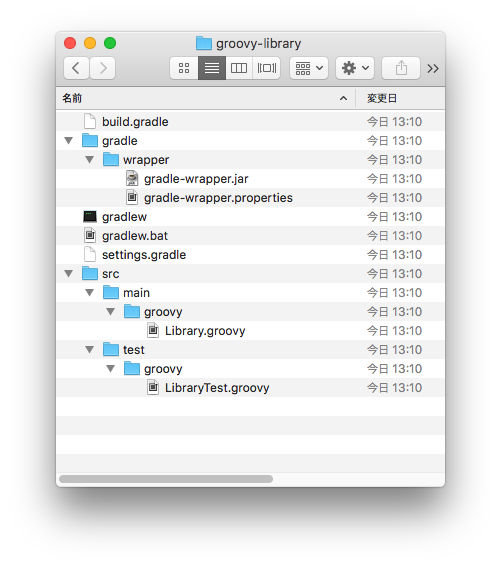This screenshot has width=501, height=567.
Task: Collapse the test folder
Action: pos(90,350)
